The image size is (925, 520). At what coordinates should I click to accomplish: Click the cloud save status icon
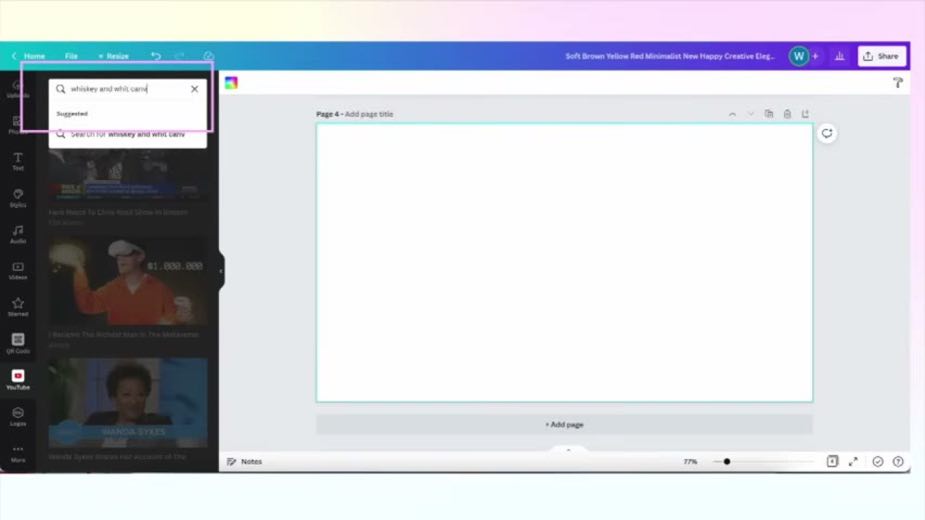[208, 56]
